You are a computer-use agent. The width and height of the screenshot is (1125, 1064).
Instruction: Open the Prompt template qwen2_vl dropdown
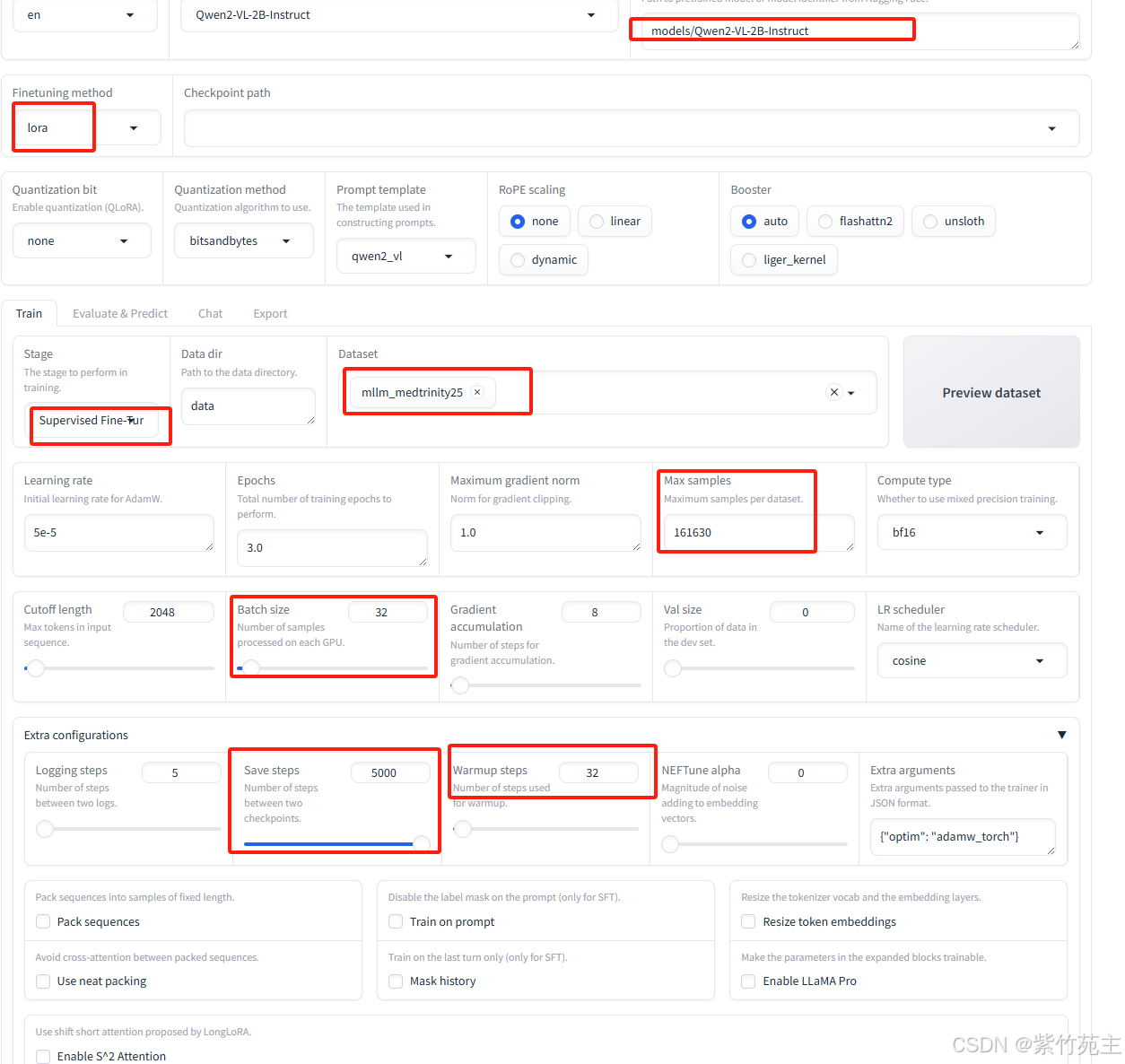(x=406, y=257)
